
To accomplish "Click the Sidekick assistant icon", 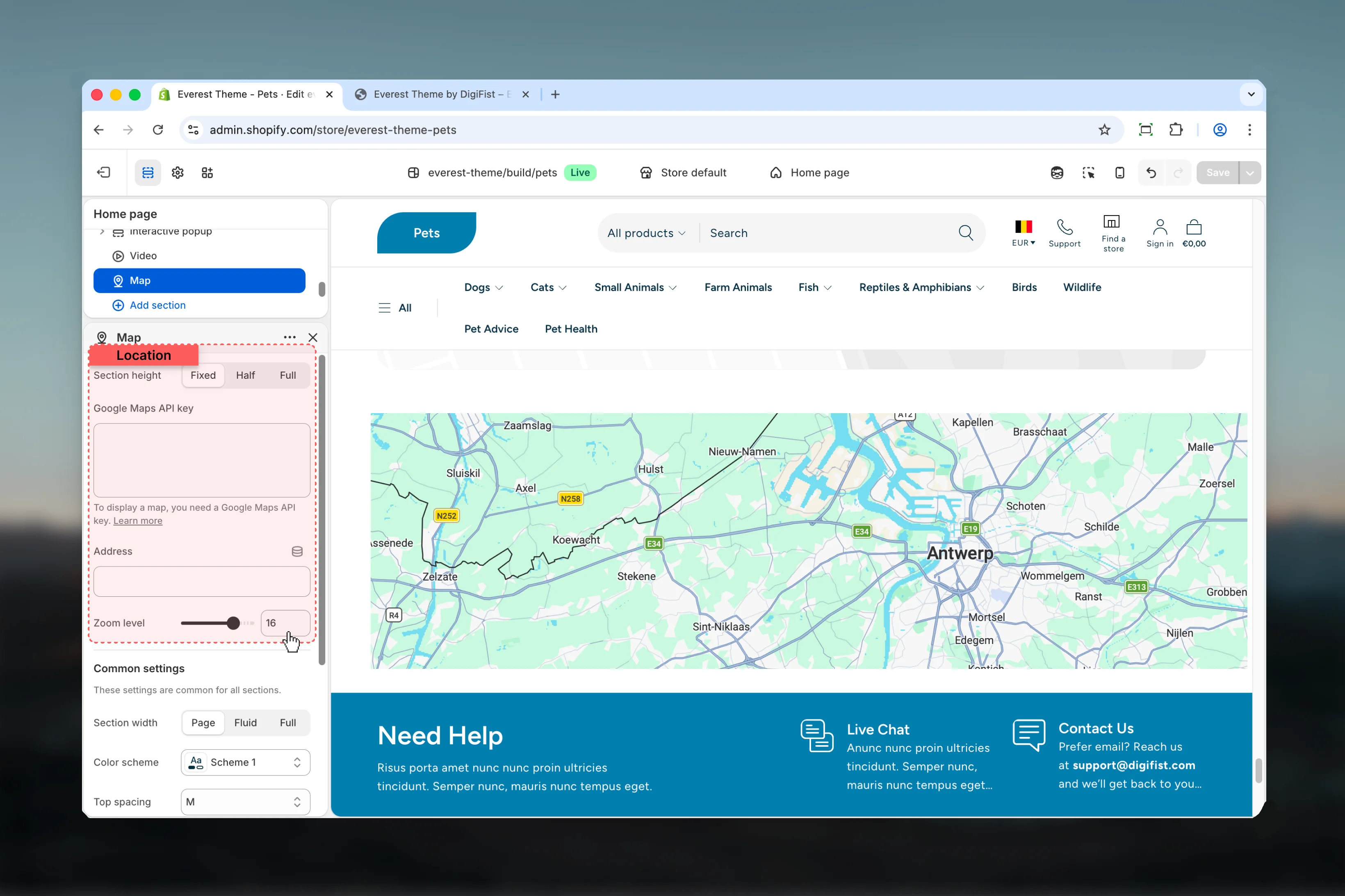I will click(1057, 173).
